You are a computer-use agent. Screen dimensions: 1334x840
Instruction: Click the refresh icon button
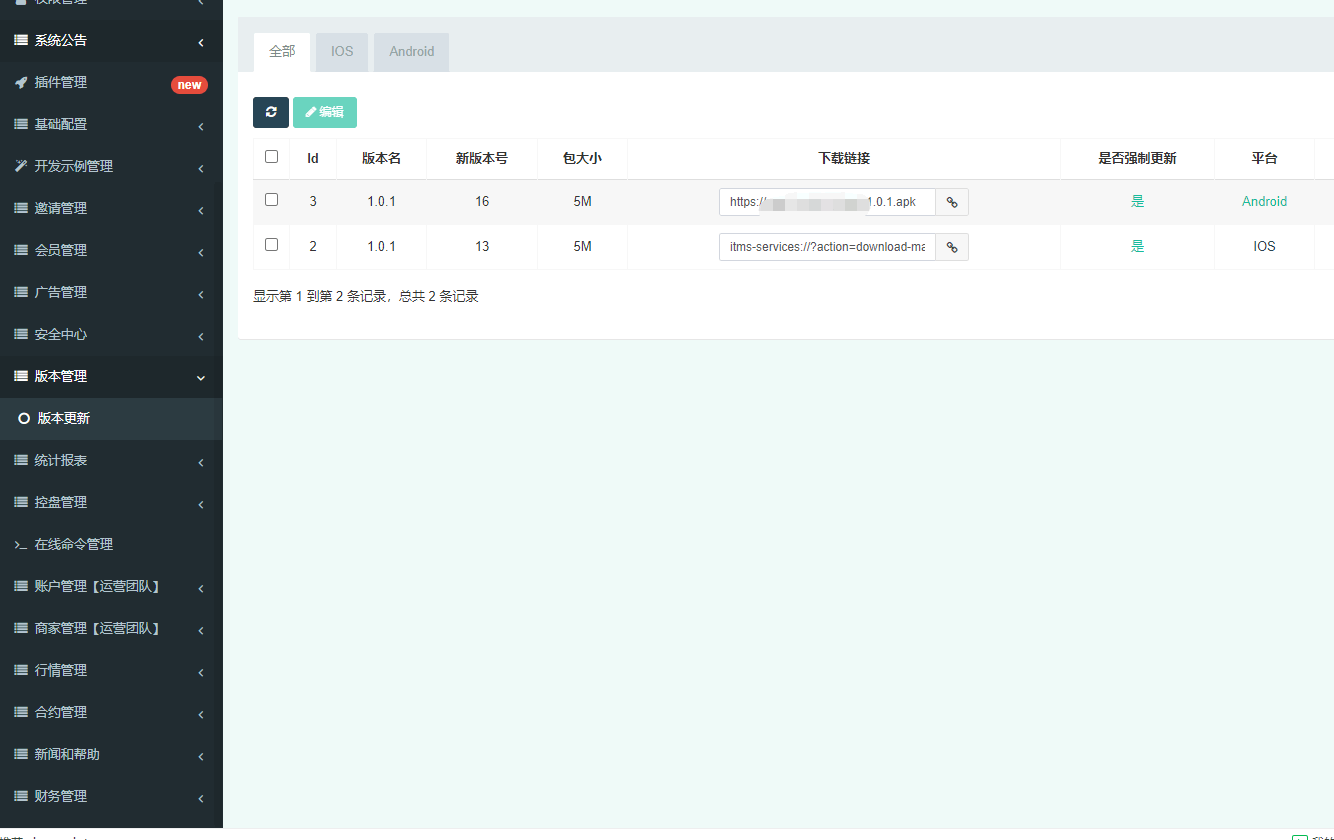tap(271, 112)
